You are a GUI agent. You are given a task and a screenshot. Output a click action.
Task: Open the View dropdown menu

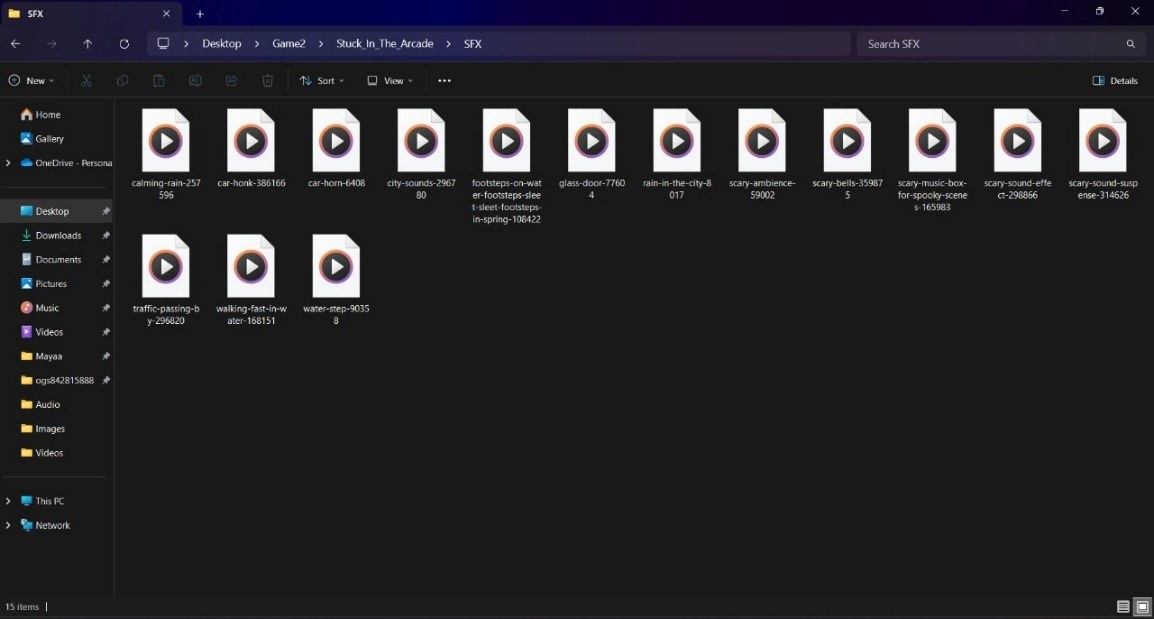click(390, 81)
